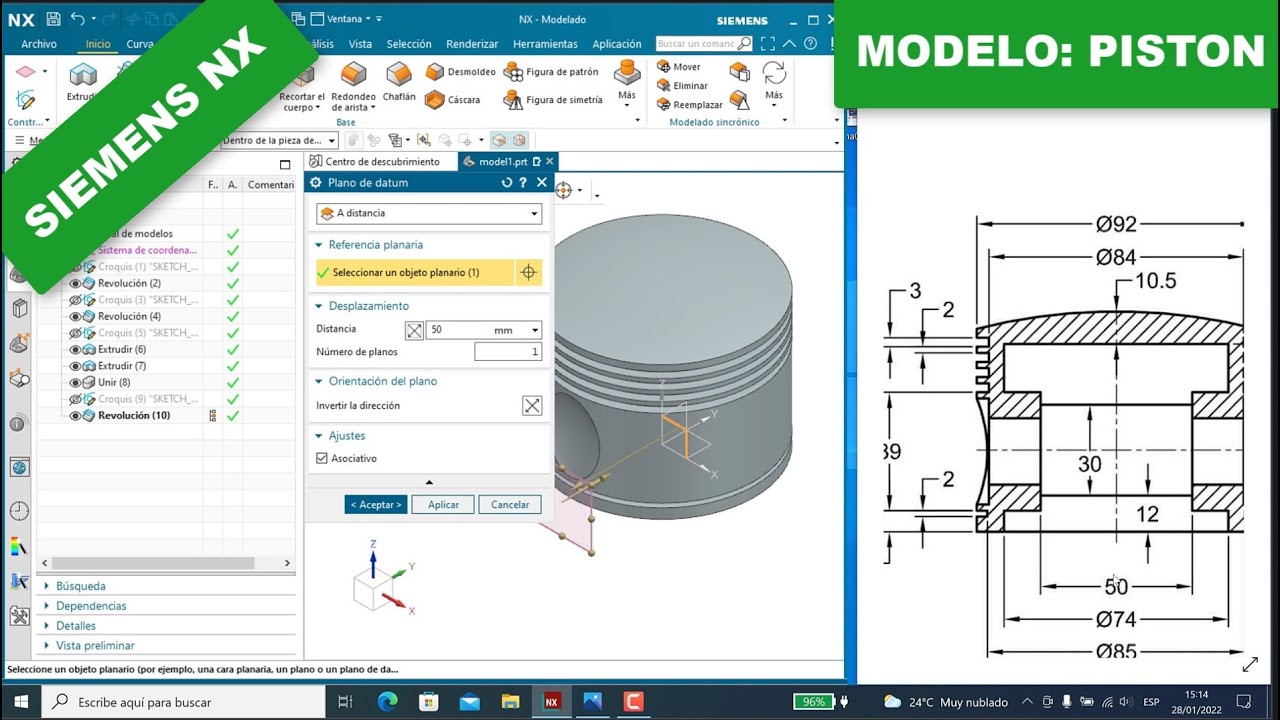Viewport: 1280px width, 720px height.
Task: Open the Figura de simetría tool
Action: click(x=553, y=100)
